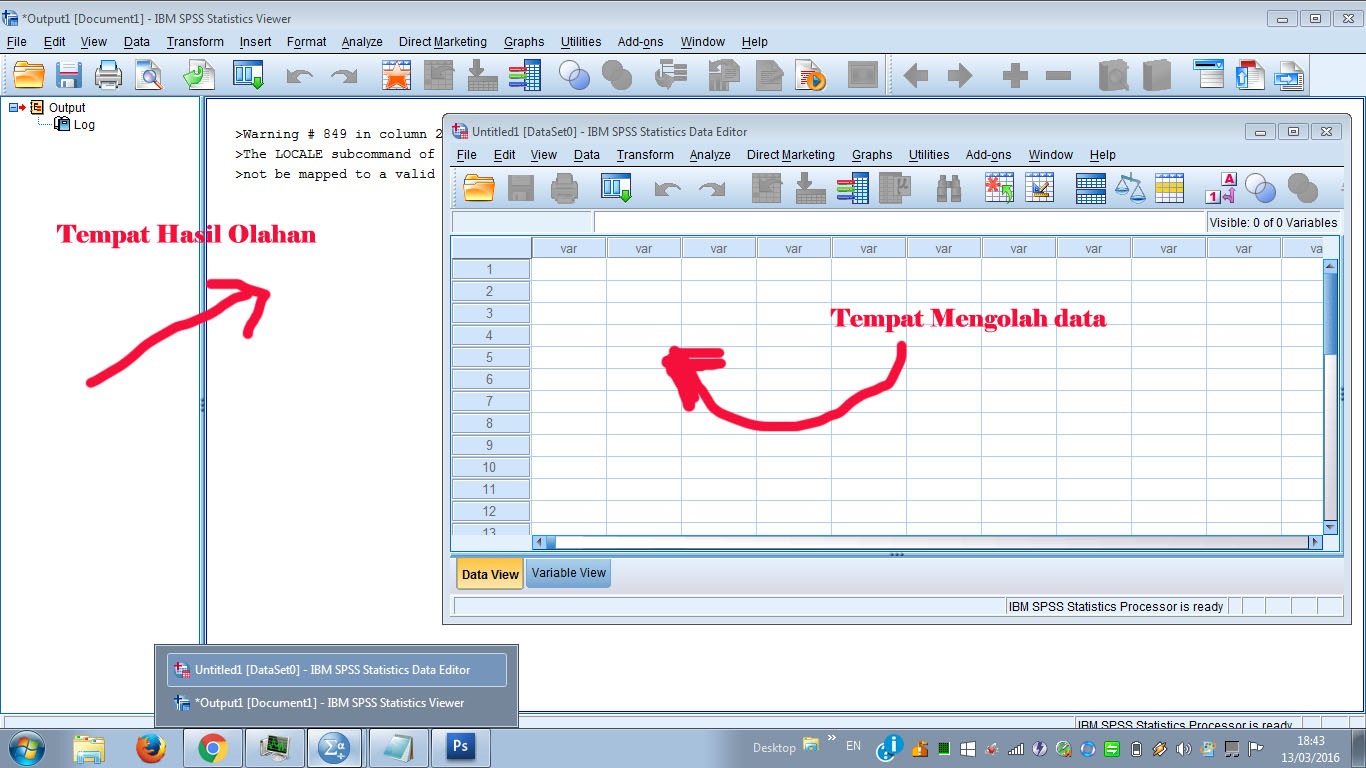
Task: Switch to Untitled1 Data Editor in taskbar preview
Action: (337, 670)
